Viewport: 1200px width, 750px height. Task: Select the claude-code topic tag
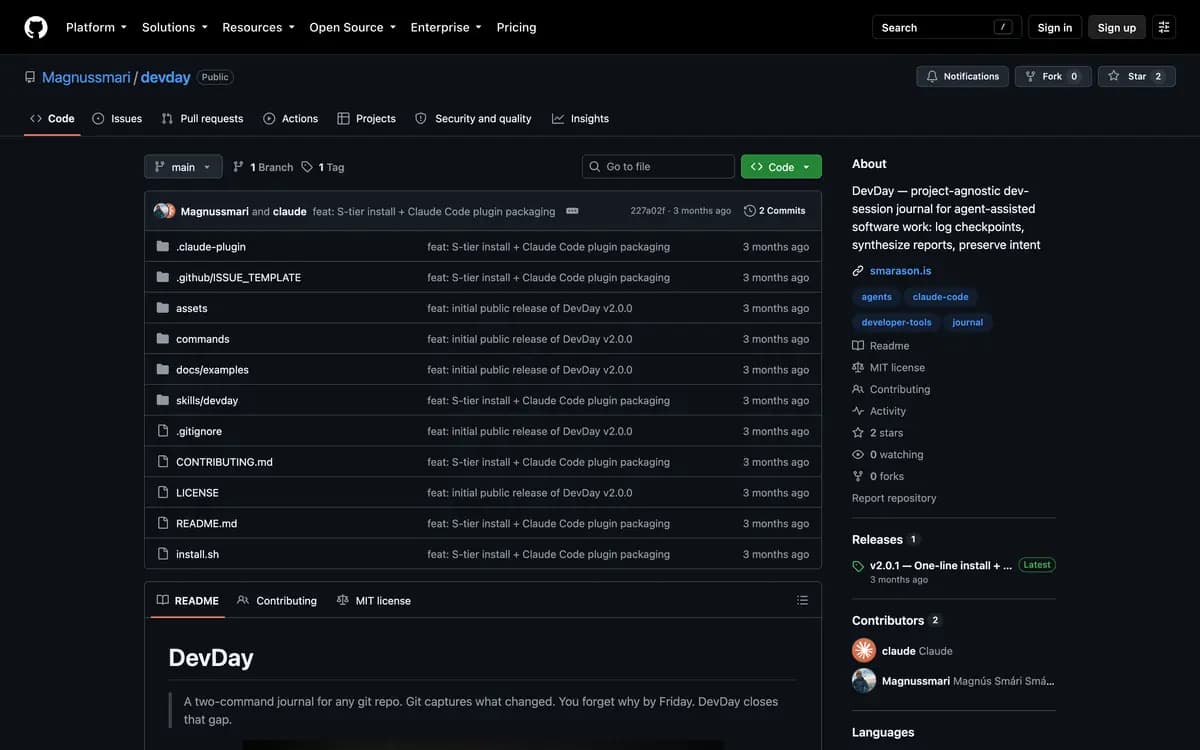tap(940, 297)
